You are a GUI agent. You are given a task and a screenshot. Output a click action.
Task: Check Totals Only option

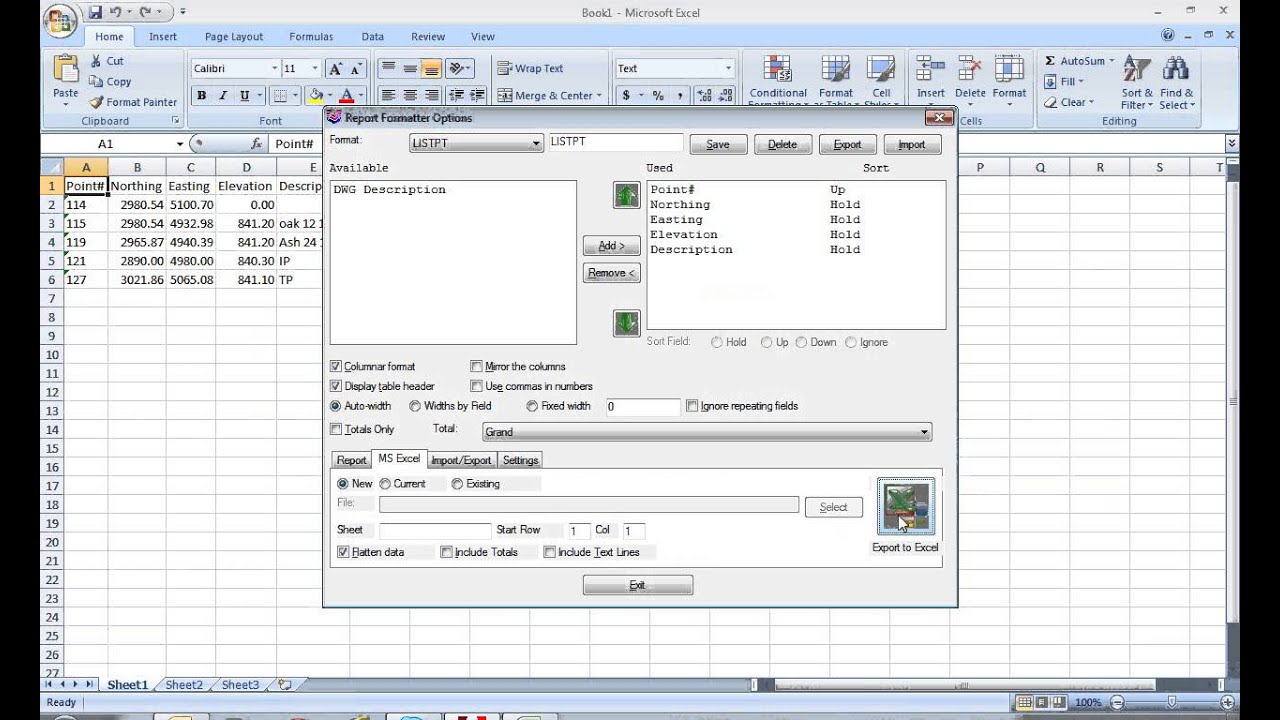tap(336, 429)
